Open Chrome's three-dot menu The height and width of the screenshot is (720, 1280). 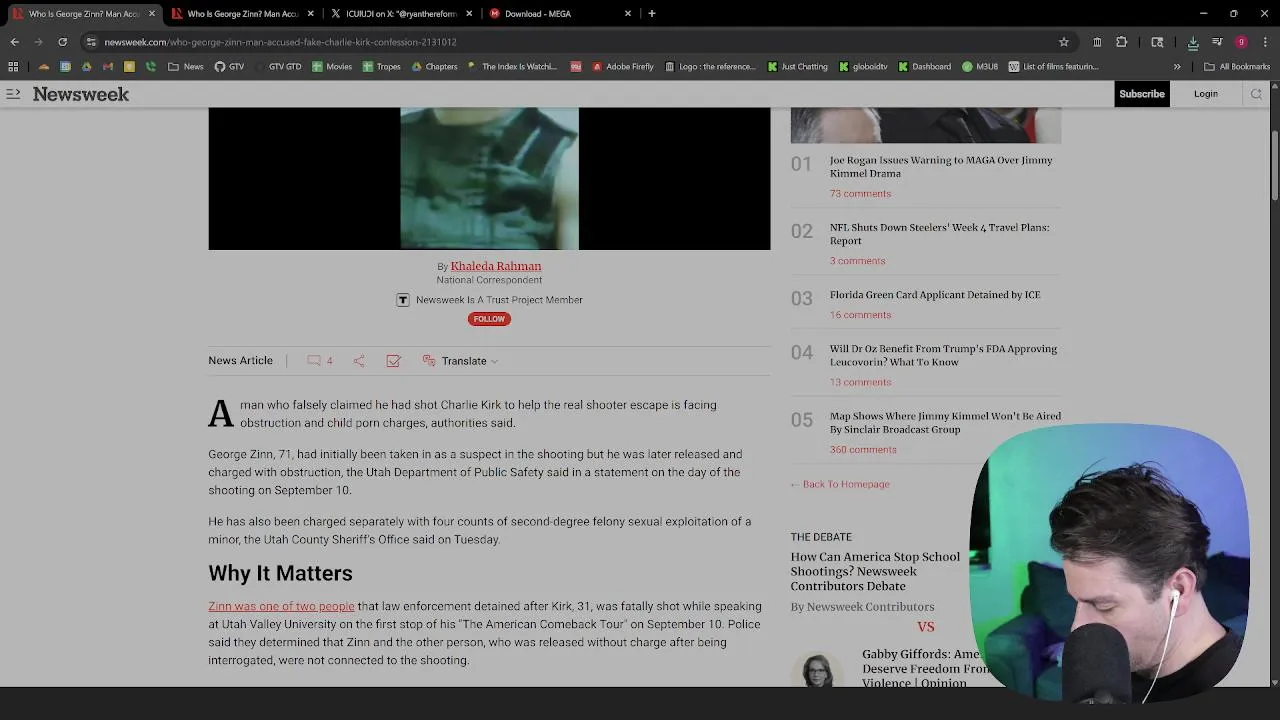click(1265, 42)
